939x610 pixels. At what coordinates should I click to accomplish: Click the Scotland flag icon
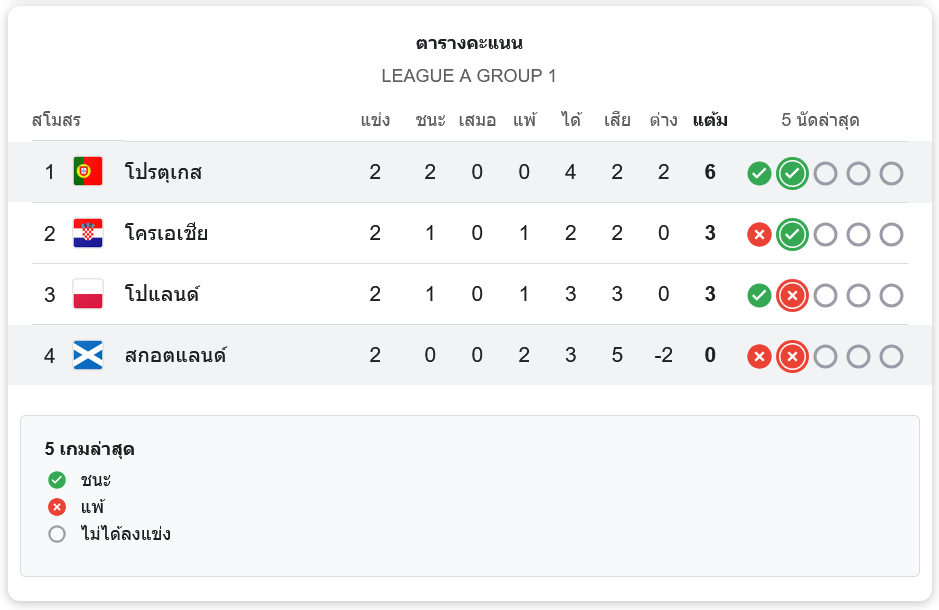88,356
